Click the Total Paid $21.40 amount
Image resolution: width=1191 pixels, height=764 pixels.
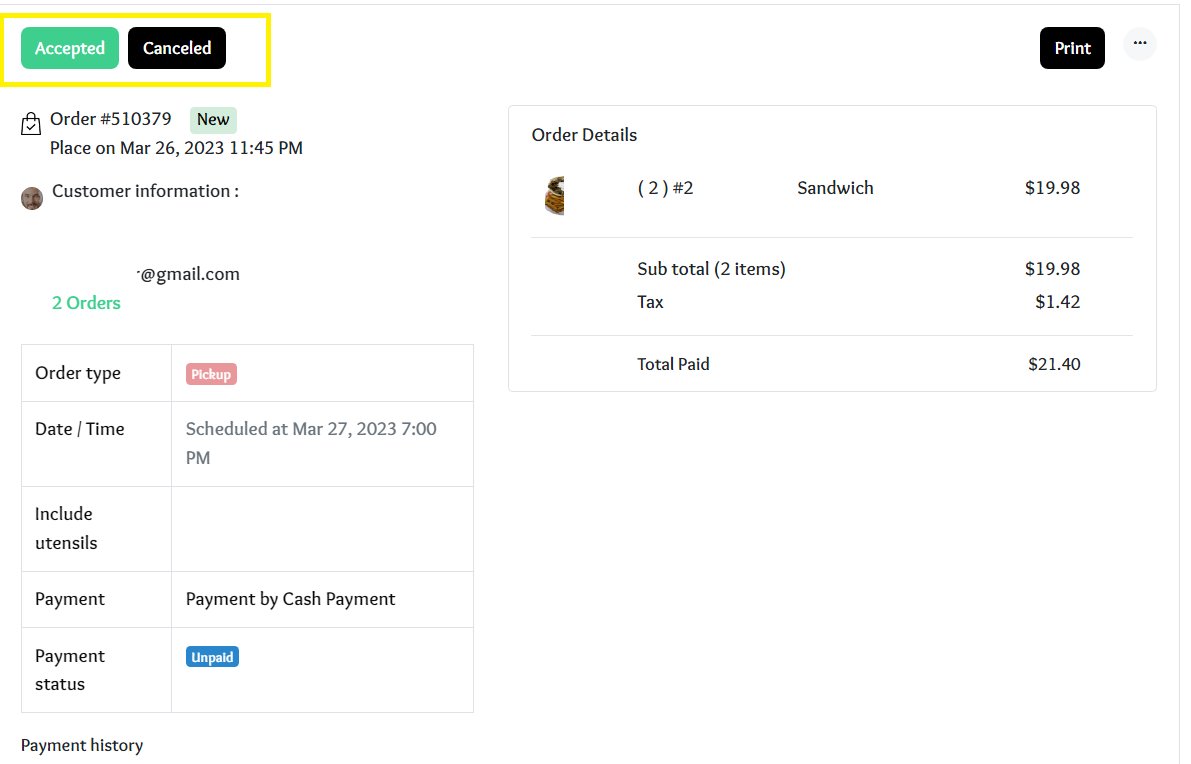[x=1054, y=364]
